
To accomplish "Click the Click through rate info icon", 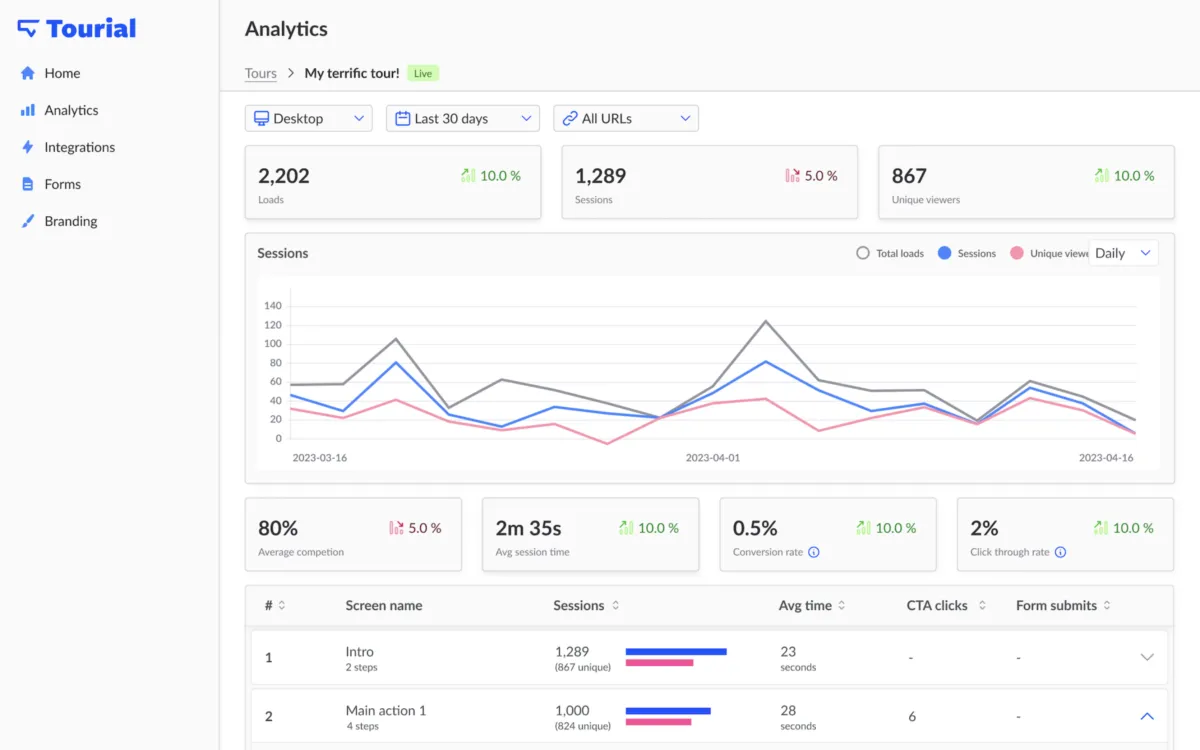I will tap(1060, 552).
